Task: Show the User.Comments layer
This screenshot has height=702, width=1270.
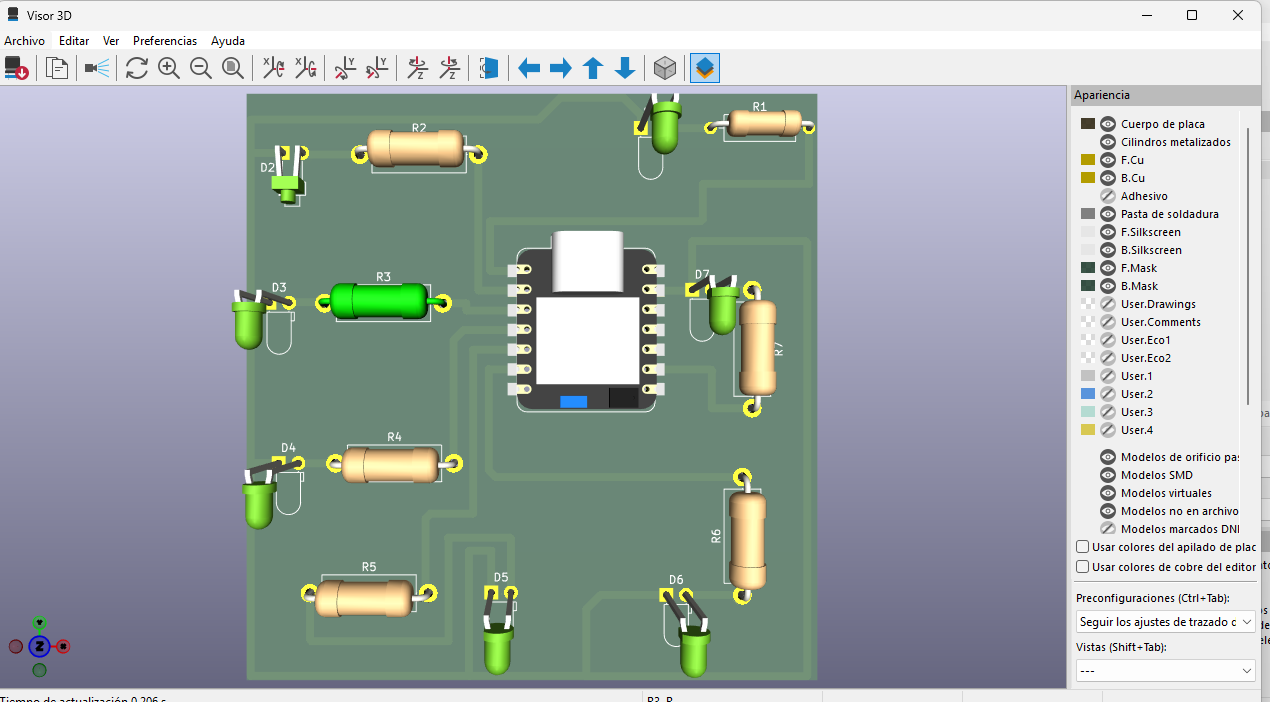Action: [1108, 322]
